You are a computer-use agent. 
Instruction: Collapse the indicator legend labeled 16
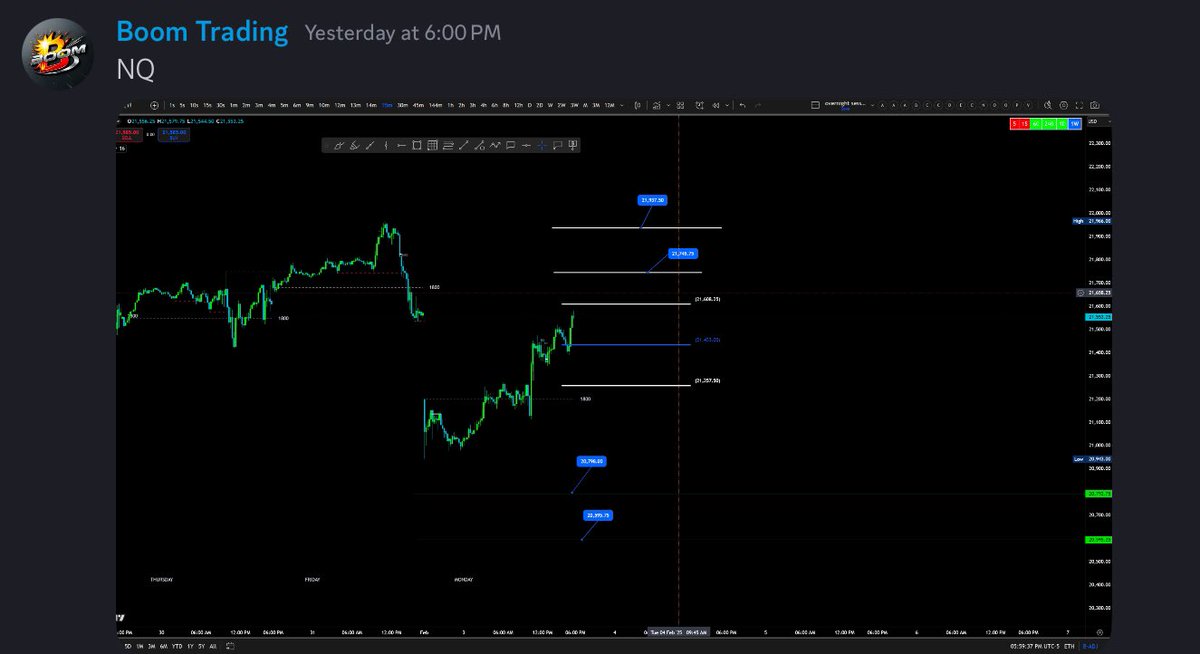pyautogui.click(x=122, y=148)
